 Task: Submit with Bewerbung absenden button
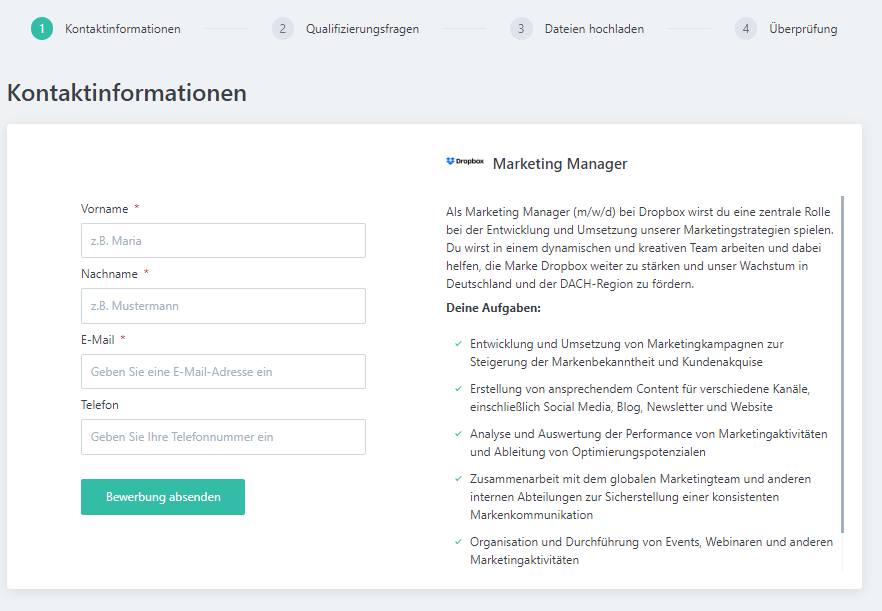click(x=163, y=497)
